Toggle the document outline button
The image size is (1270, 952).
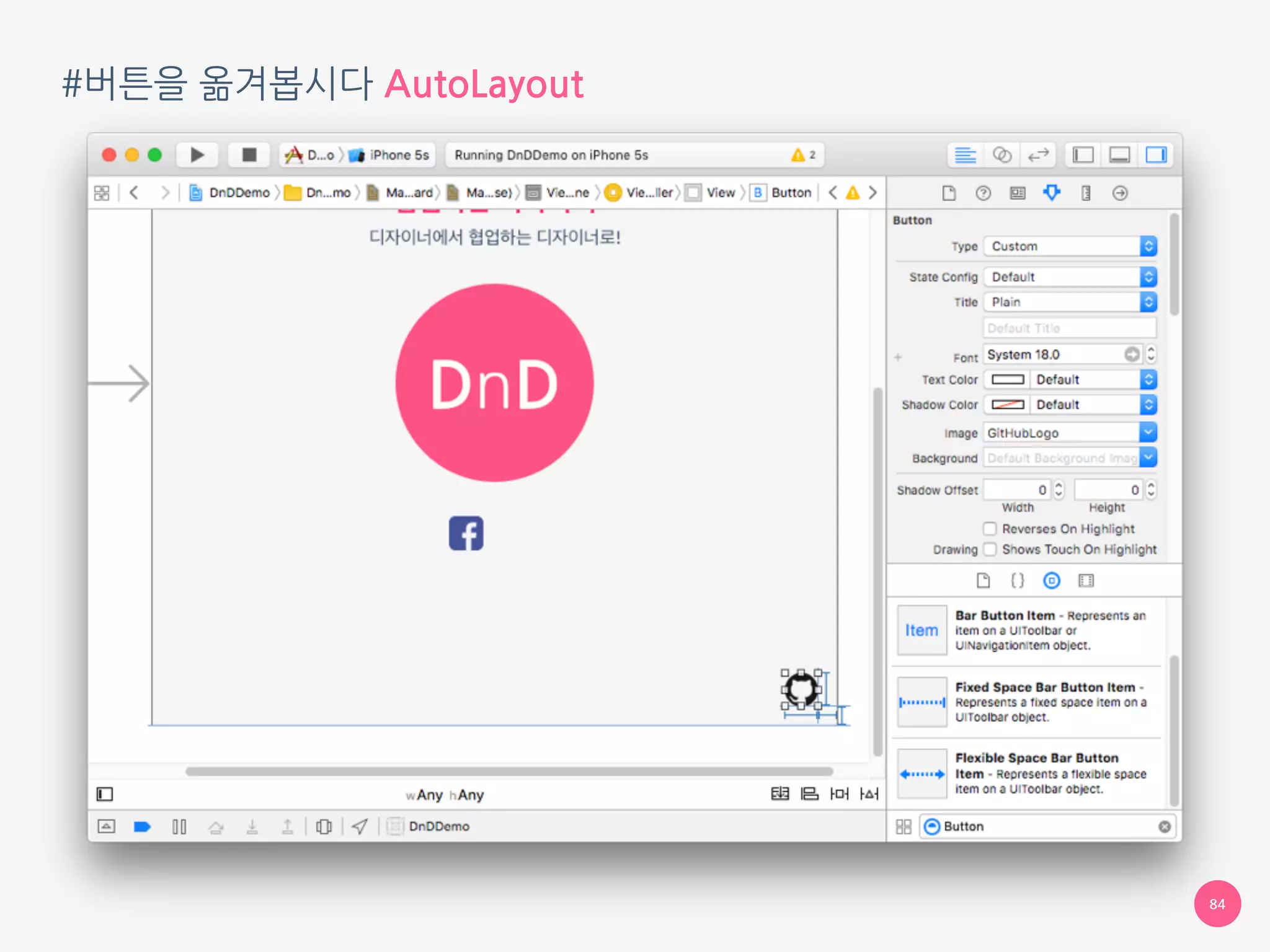click(105, 794)
